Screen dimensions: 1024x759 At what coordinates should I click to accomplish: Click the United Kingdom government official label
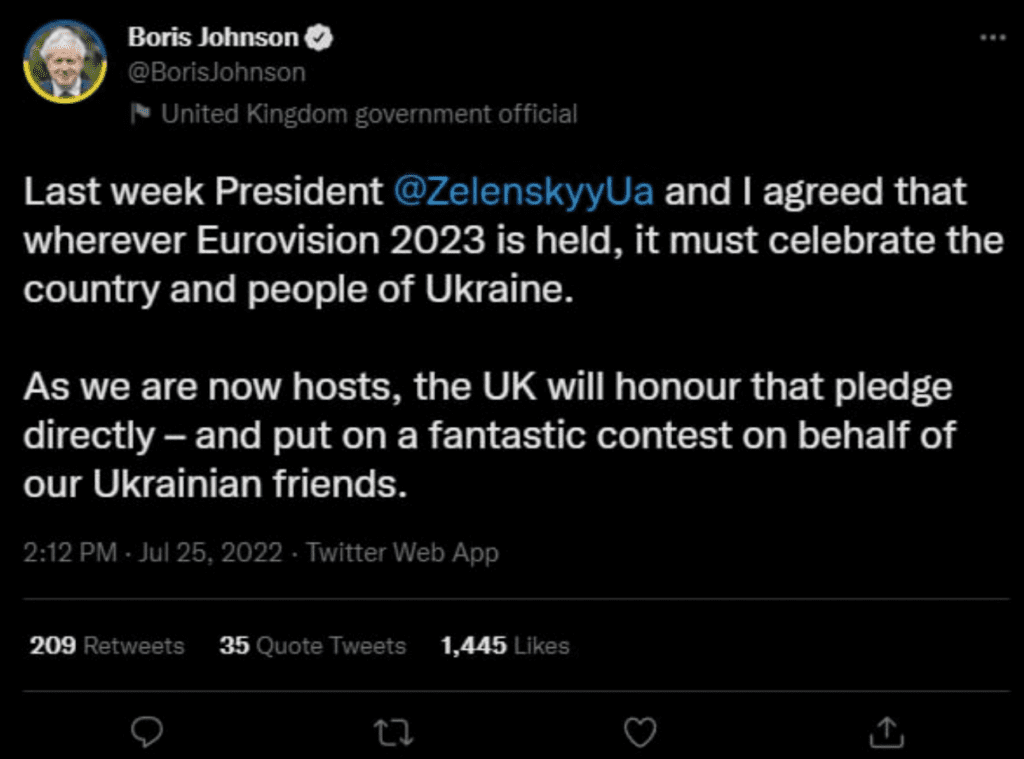369,114
